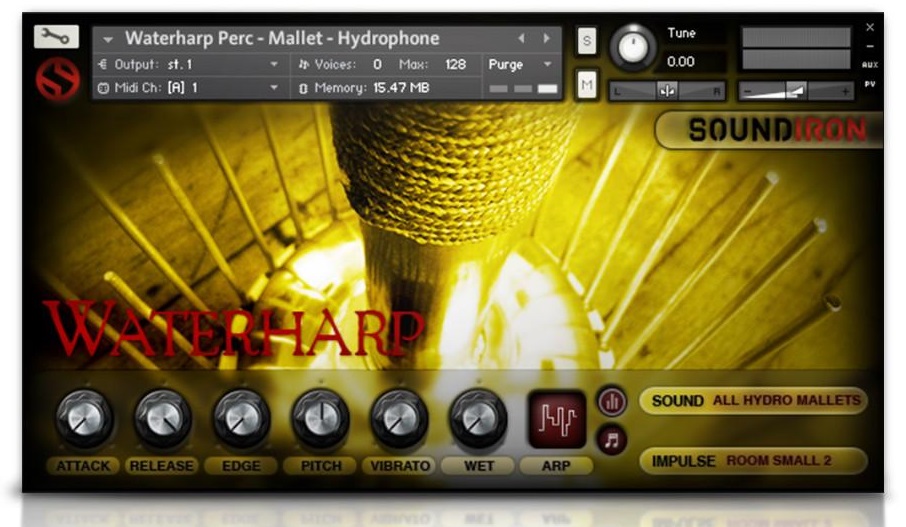Click the round EQ bars icon
Viewport: 906px width, 527px height.
click(612, 401)
